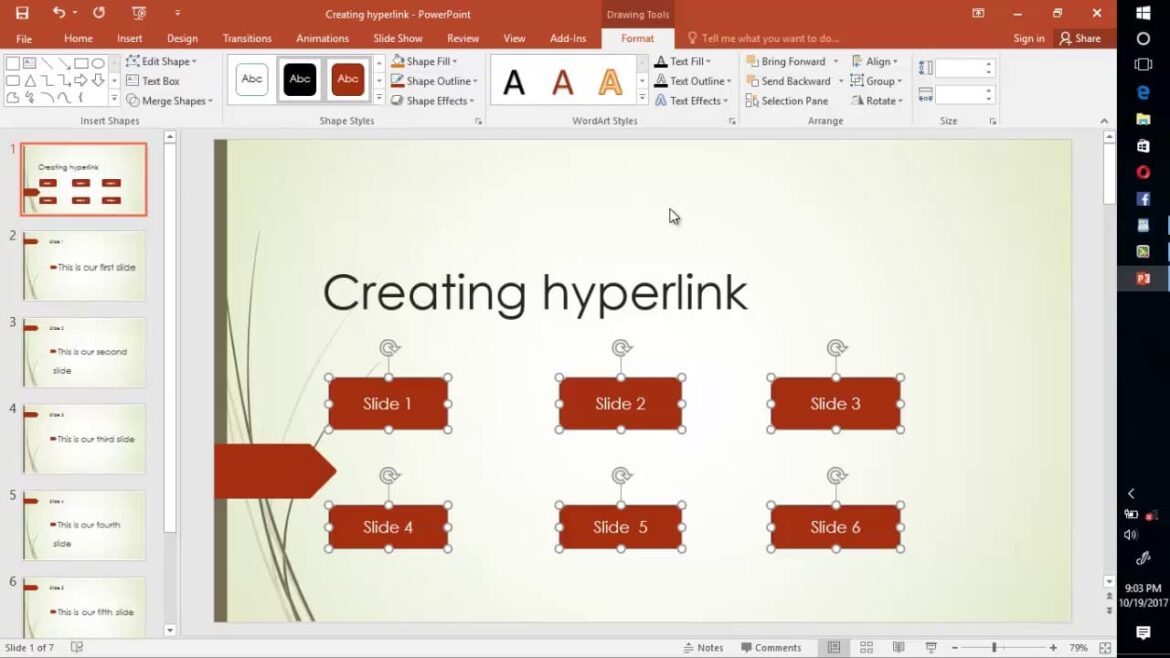Toggle the Notes pane
Screen dimensions: 1170x658
[x=703, y=647]
